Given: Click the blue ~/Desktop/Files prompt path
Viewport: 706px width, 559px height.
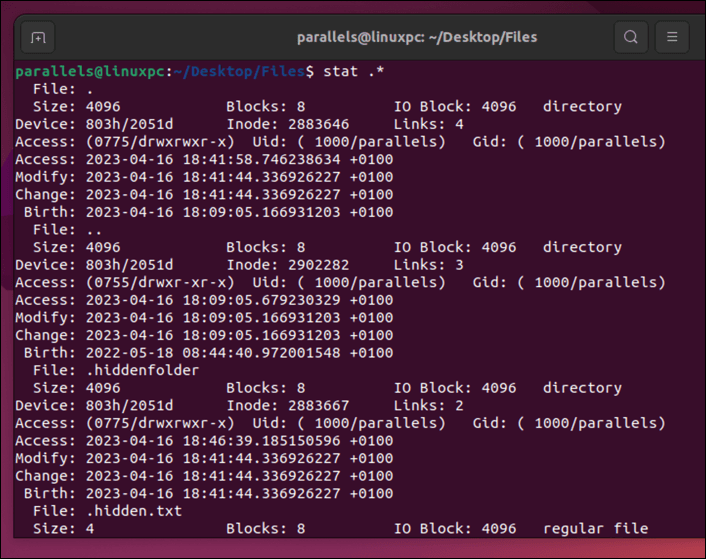Looking at the screenshot, I should click(239, 72).
